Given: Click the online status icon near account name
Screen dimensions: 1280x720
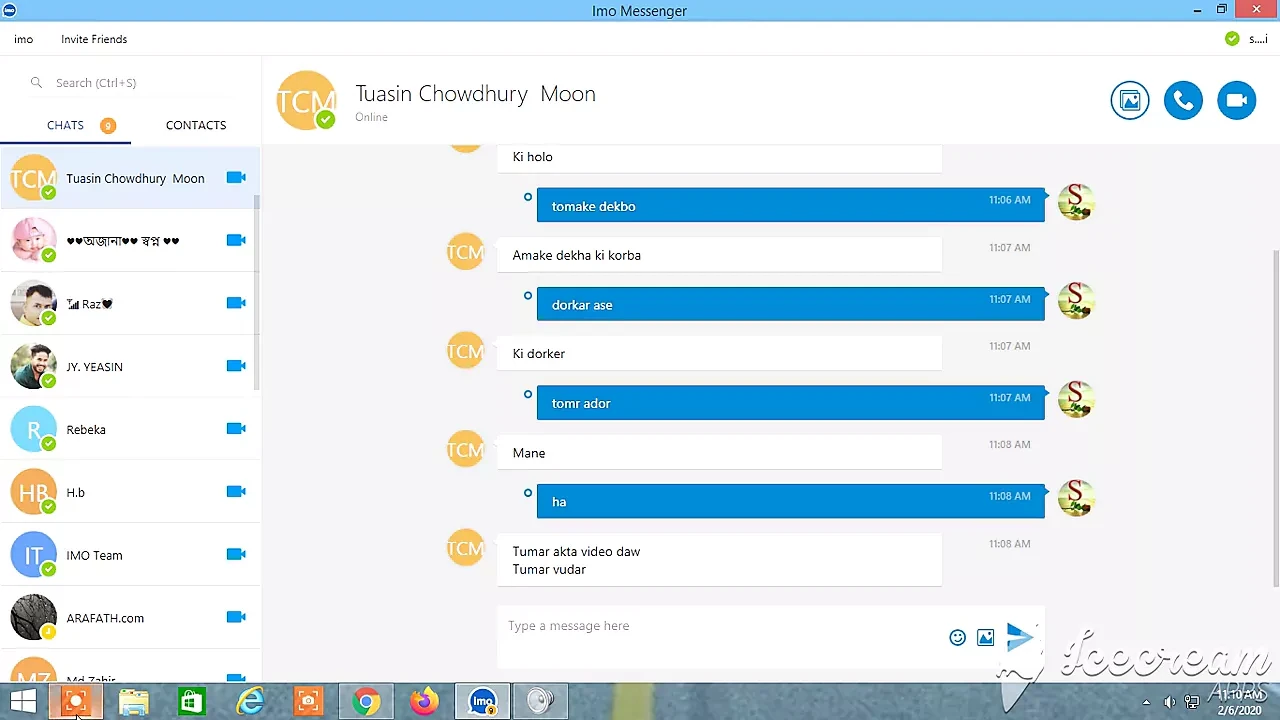Looking at the screenshot, I should tap(1232, 39).
